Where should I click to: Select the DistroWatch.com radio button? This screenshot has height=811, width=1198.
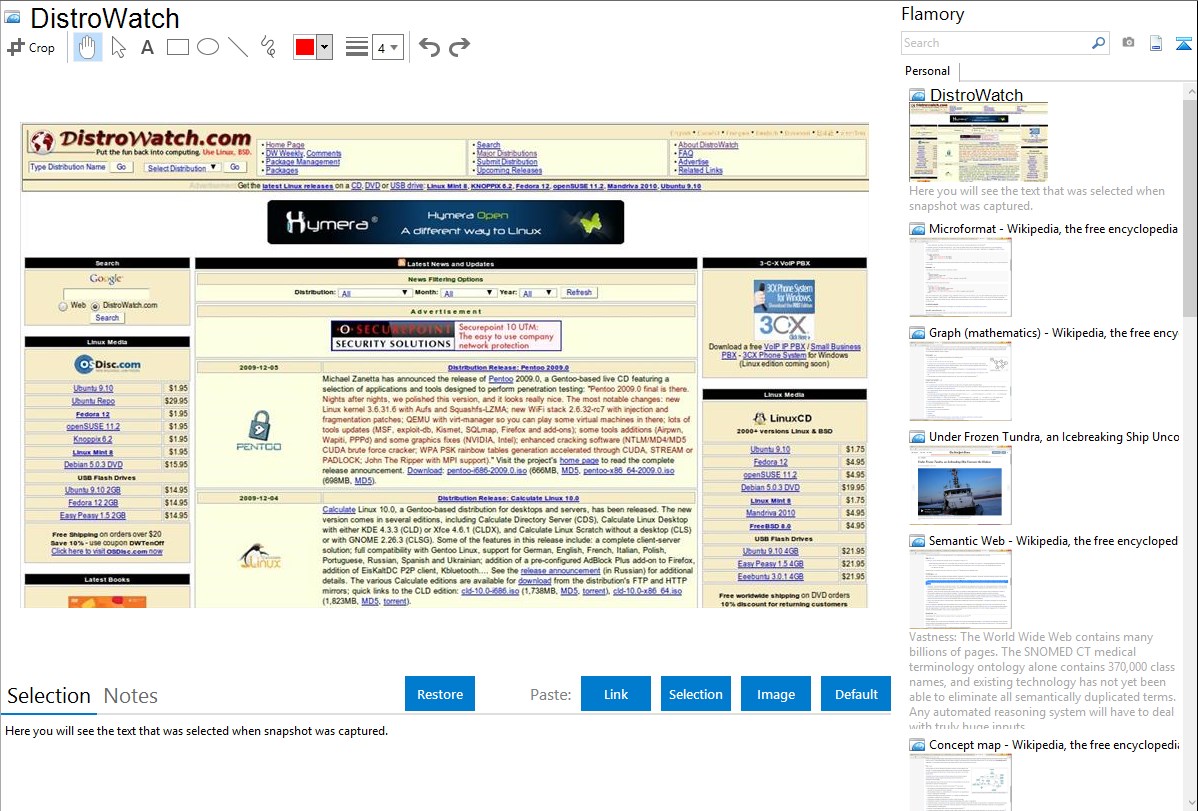pos(96,306)
